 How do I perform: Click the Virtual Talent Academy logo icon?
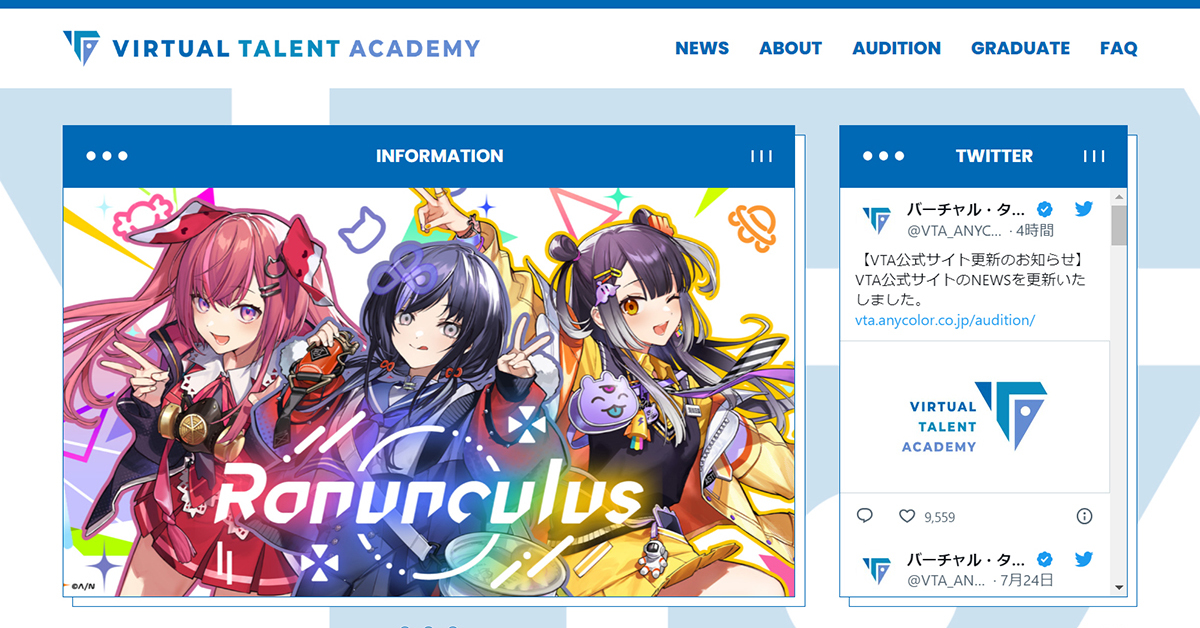81,48
